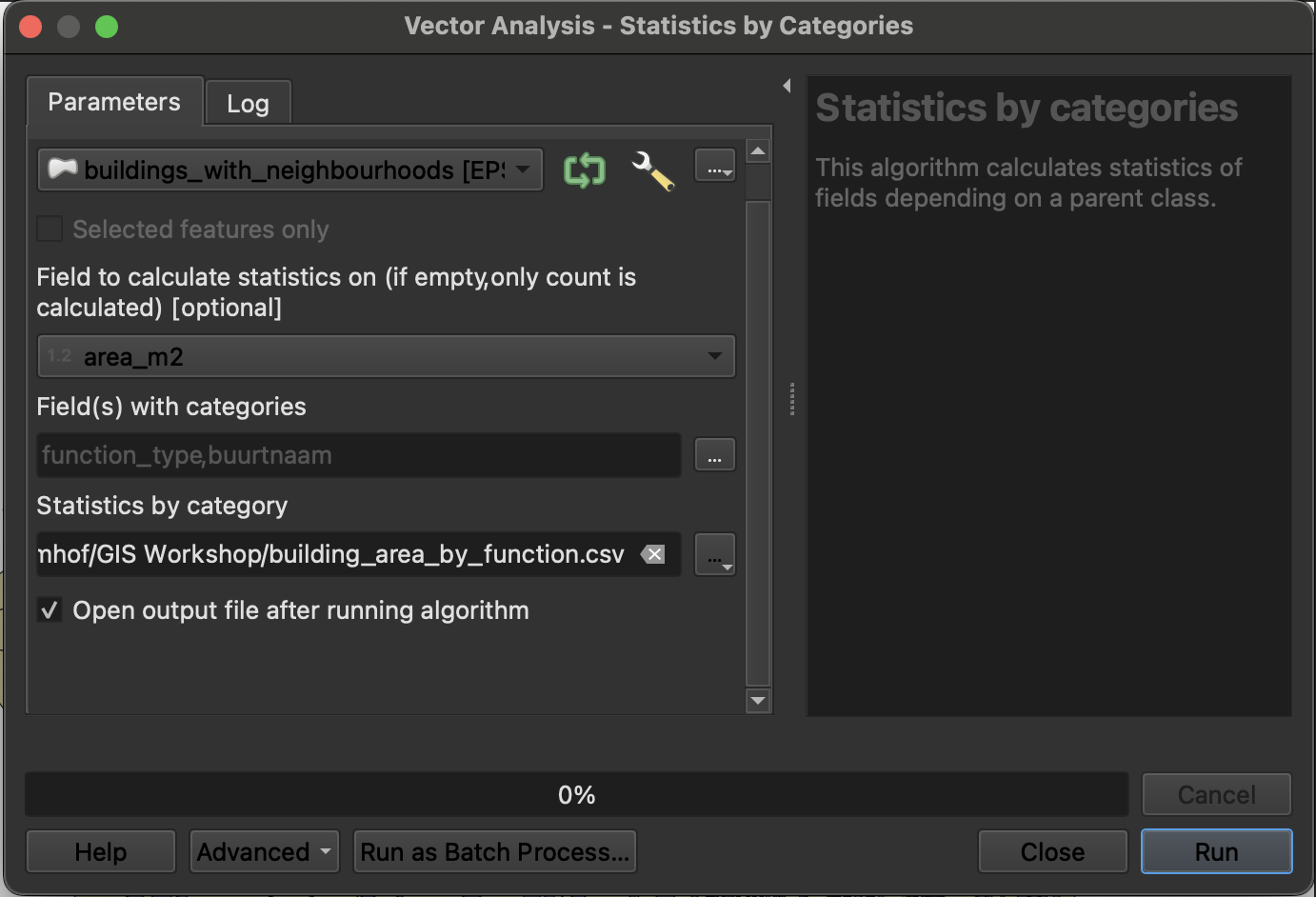Click browse button next to input layer
The image size is (1316, 897).
(x=714, y=167)
